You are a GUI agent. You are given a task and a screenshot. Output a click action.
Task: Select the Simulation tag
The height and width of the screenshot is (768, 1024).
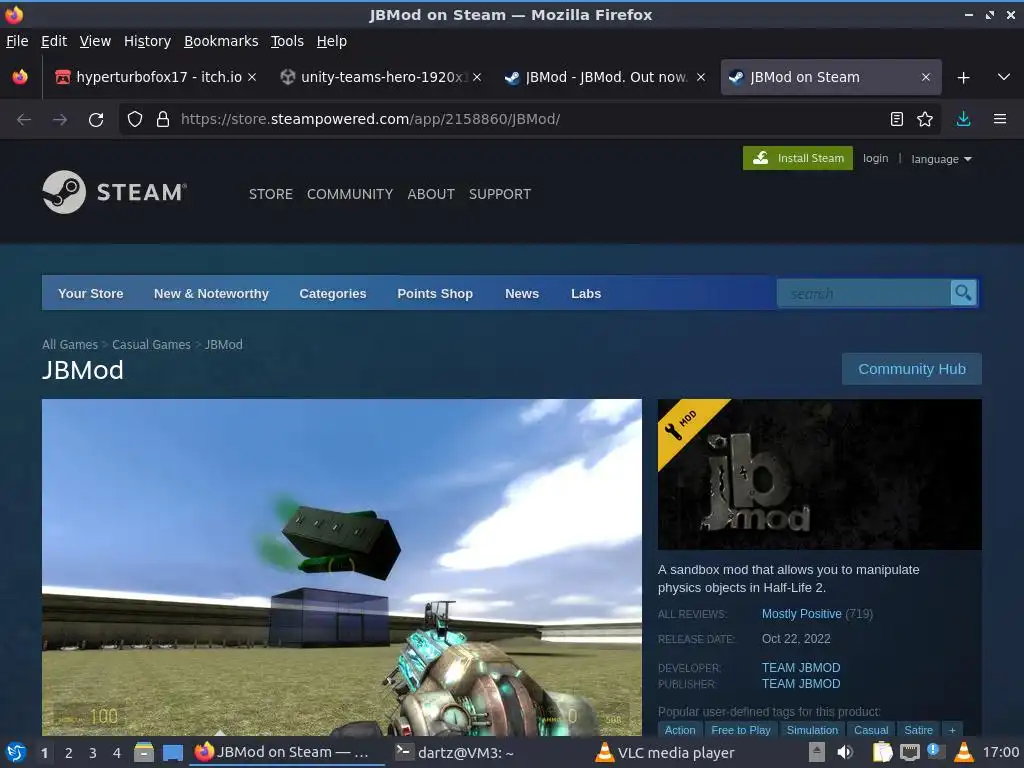tap(812, 729)
